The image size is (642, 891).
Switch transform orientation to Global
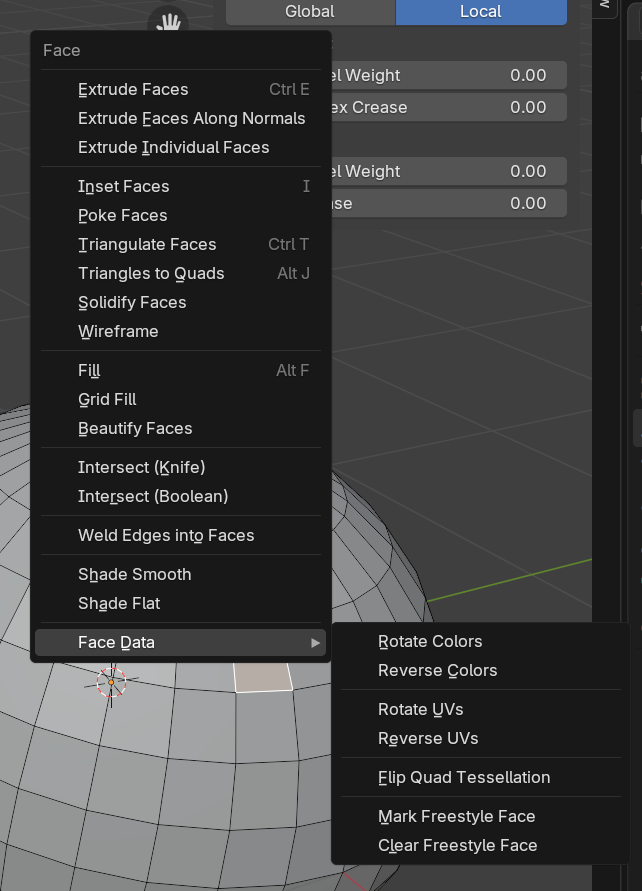[x=310, y=12]
